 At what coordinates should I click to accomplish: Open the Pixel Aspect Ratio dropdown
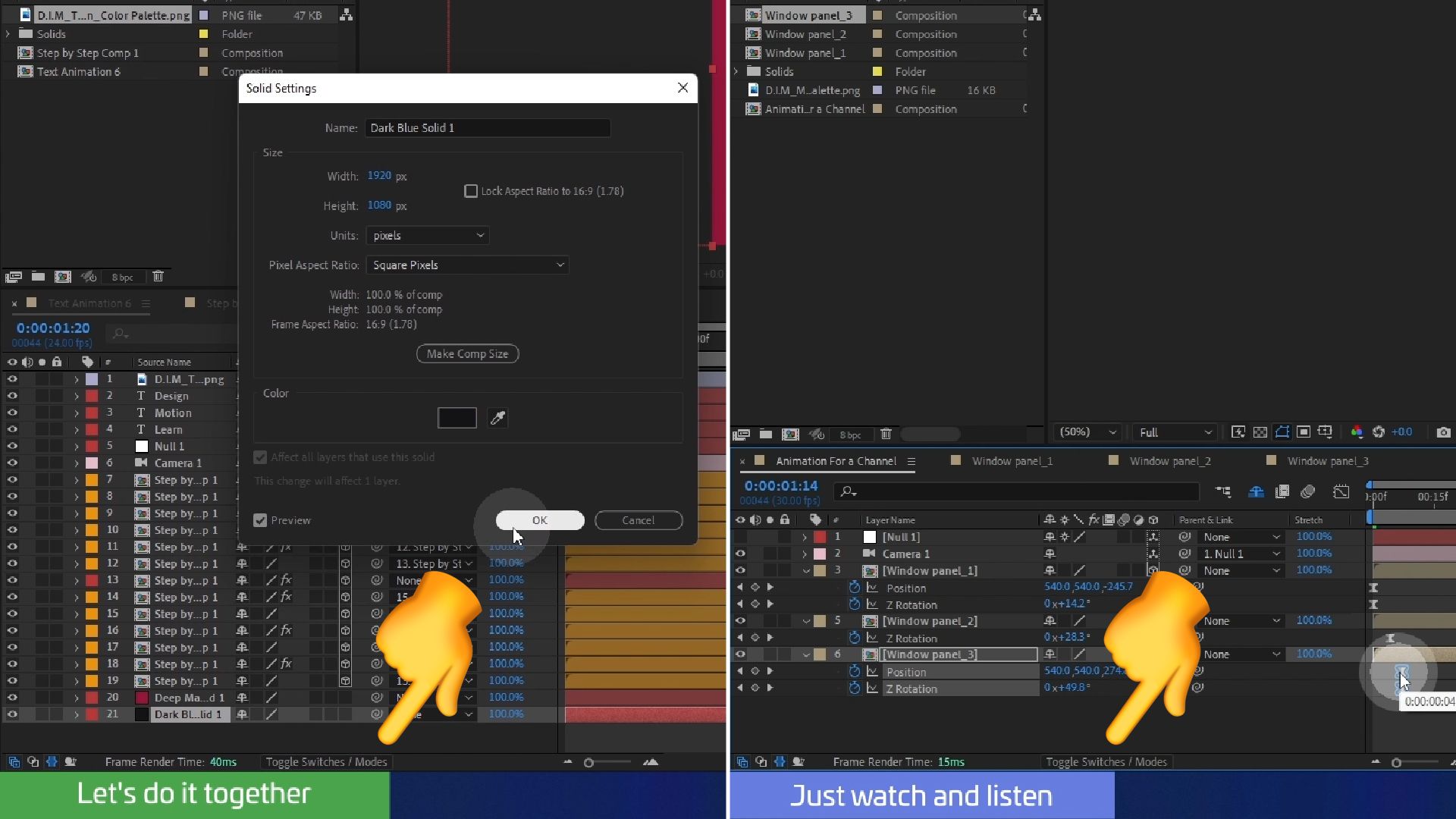467,265
